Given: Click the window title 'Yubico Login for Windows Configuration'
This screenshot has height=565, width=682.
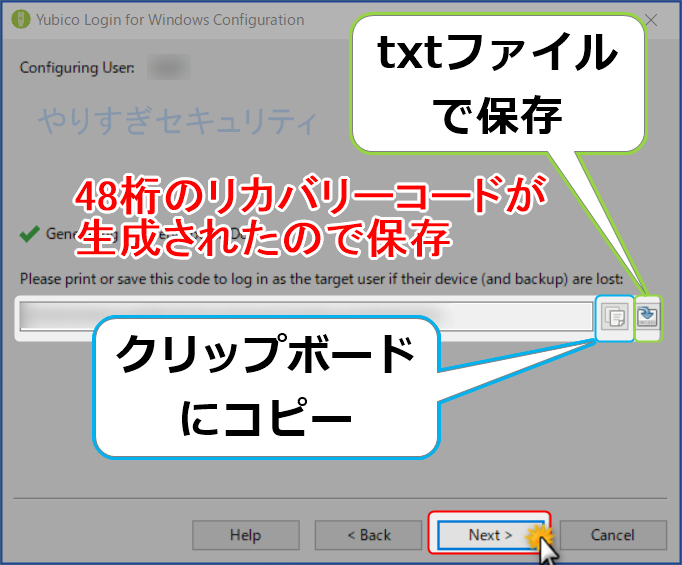Looking at the screenshot, I should [170, 20].
